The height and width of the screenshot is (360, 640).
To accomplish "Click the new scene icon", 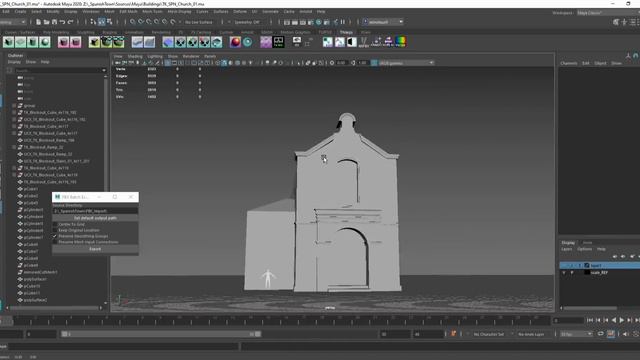I will click(x=38, y=22).
